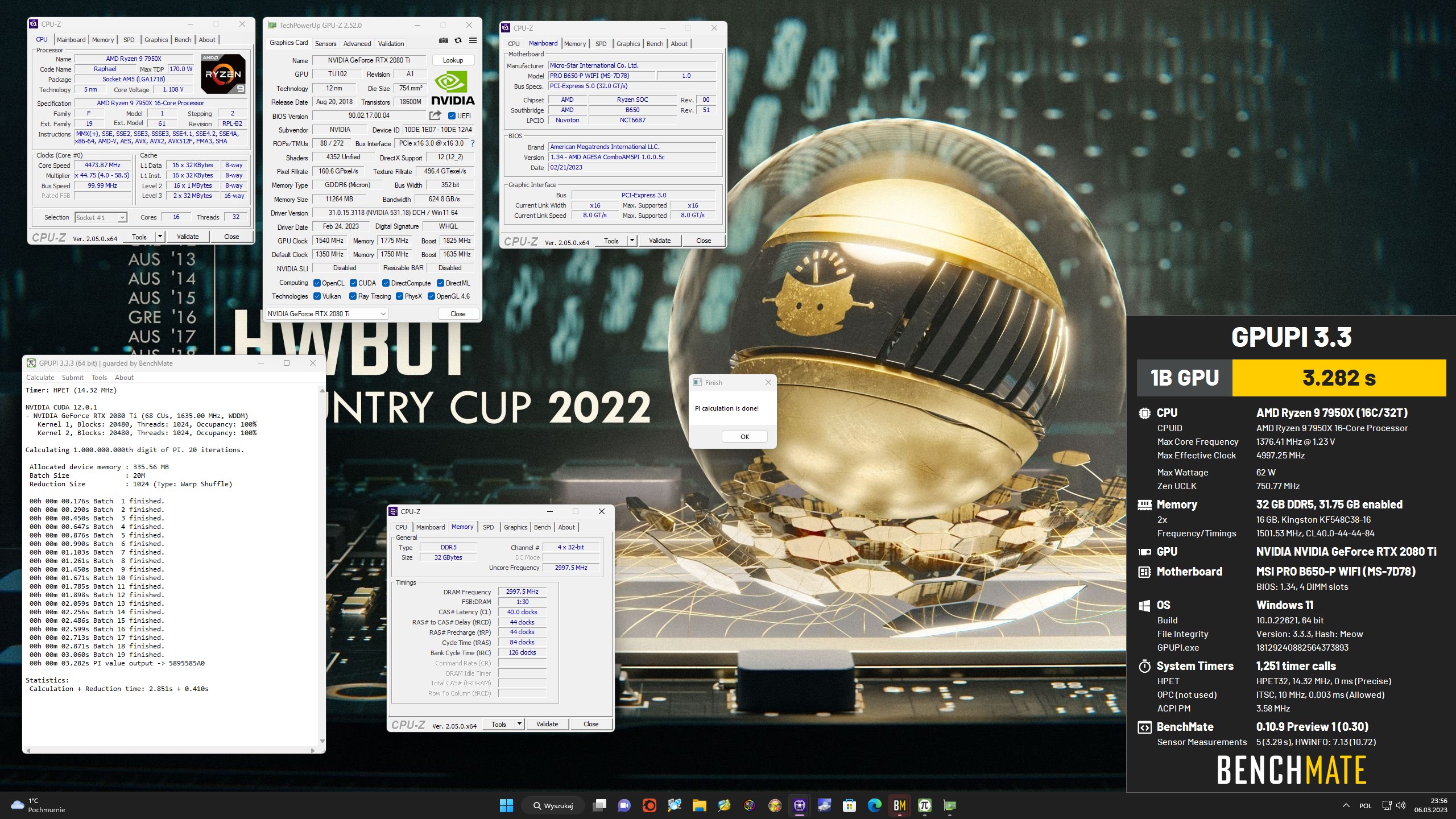Image resolution: width=1456 pixels, height=819 pixels.
Task: Toggle the Ray Tracing checkbox
Action: [353, 296]
